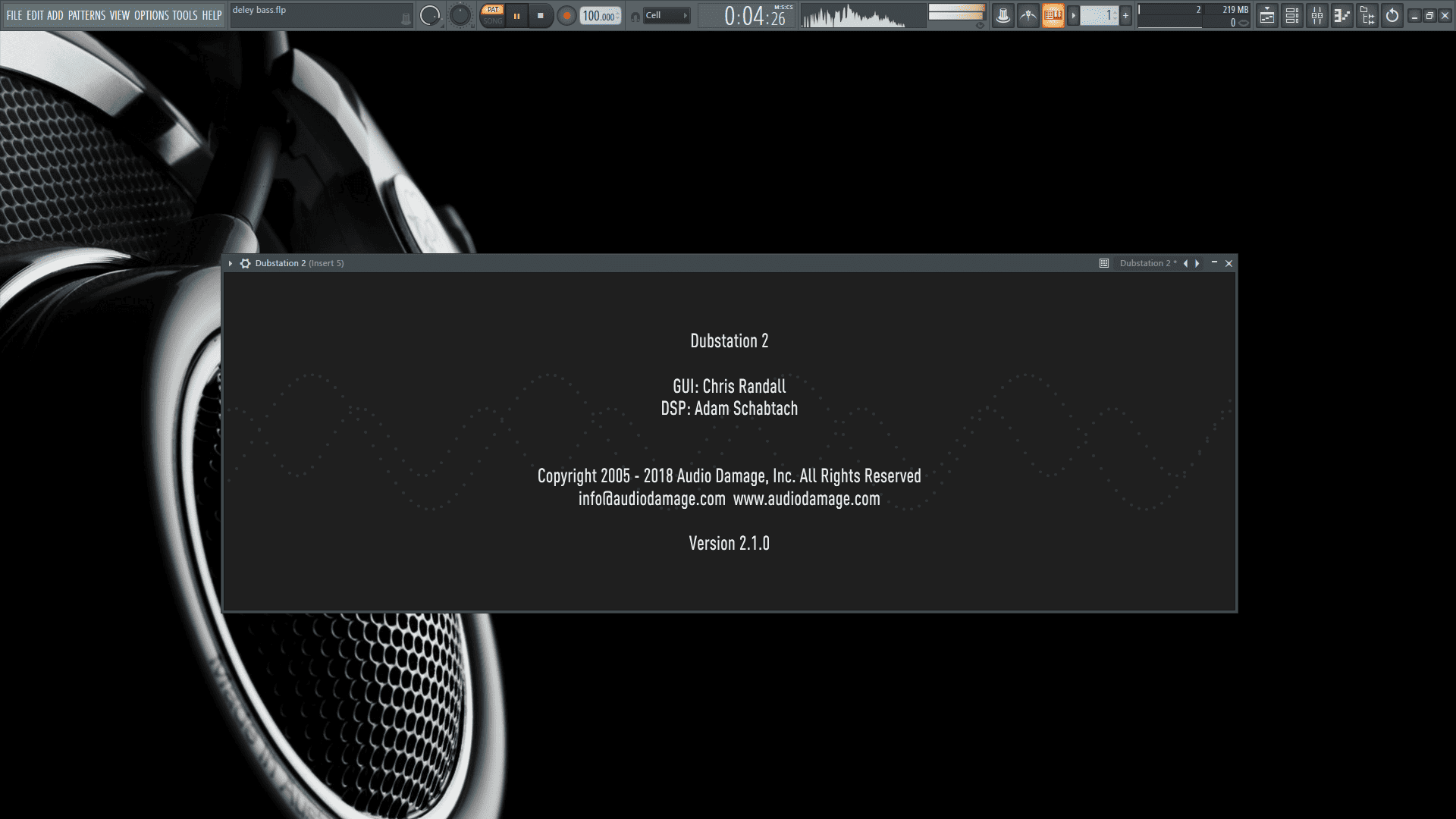Close the Dubstation 2 plugin window
The height and width of the screenshot is (819, 1456).
1229,263
